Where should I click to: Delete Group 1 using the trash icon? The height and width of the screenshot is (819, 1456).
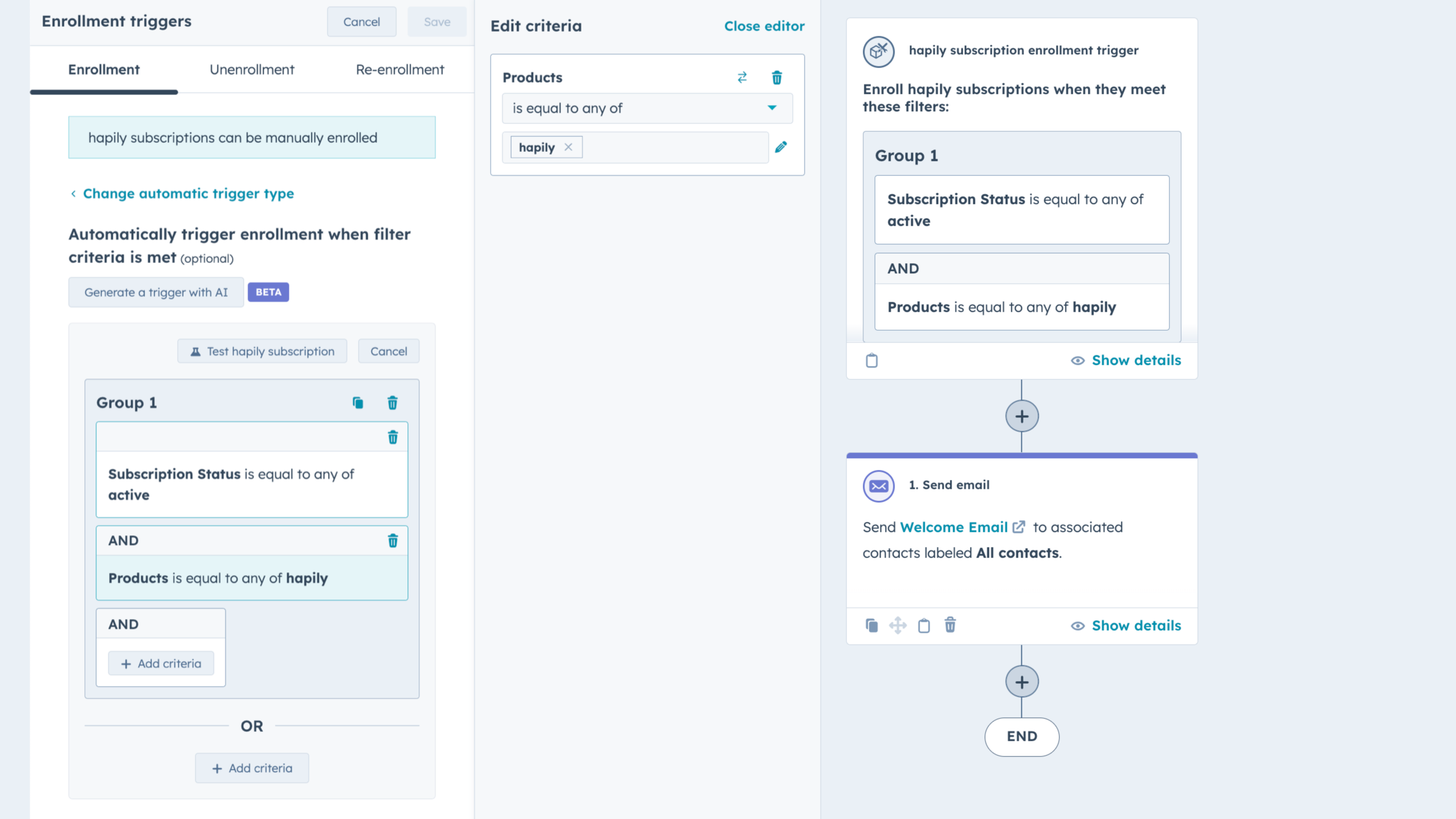pos(392,402)
